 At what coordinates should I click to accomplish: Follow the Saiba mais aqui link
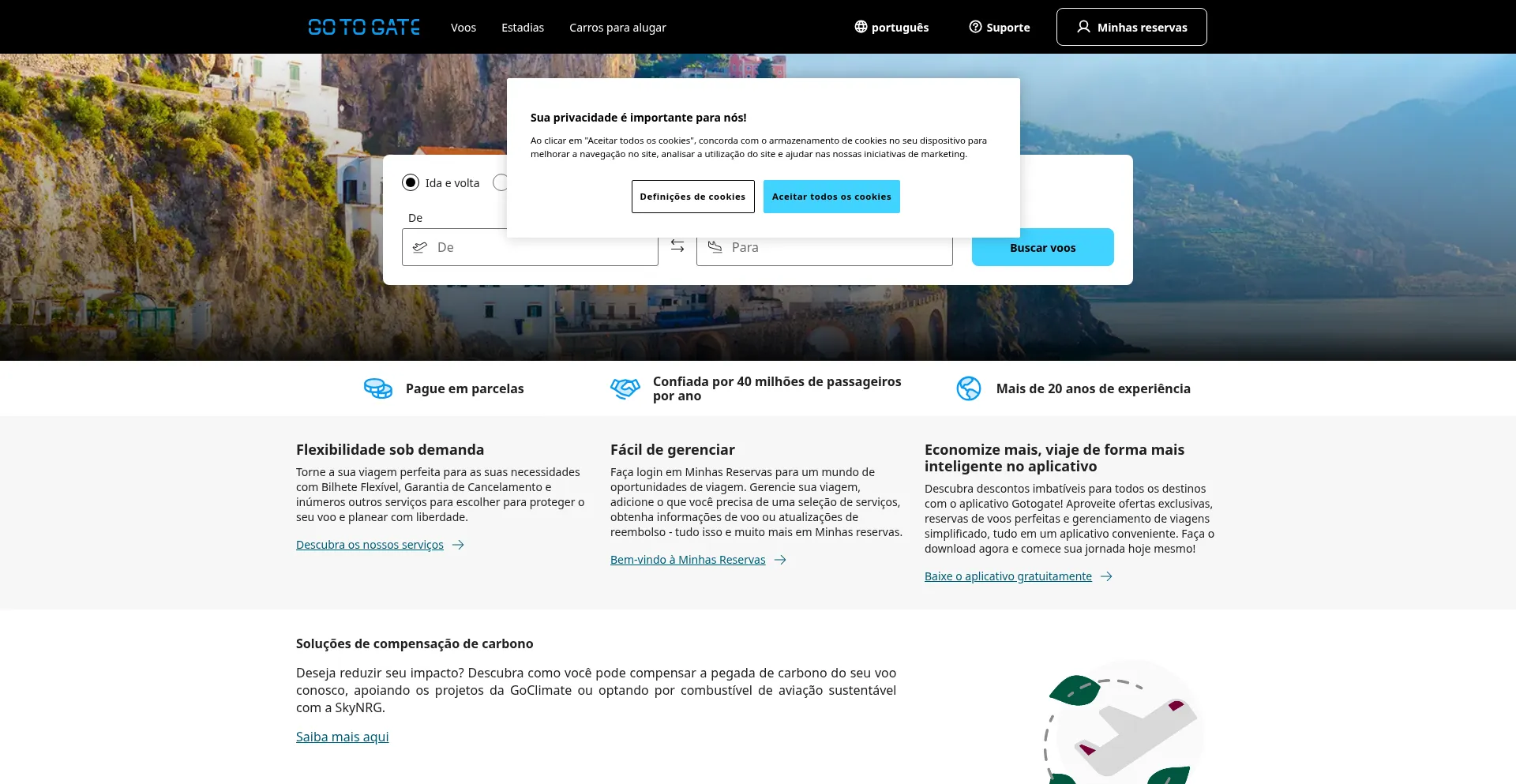click(x=342, y=737)
